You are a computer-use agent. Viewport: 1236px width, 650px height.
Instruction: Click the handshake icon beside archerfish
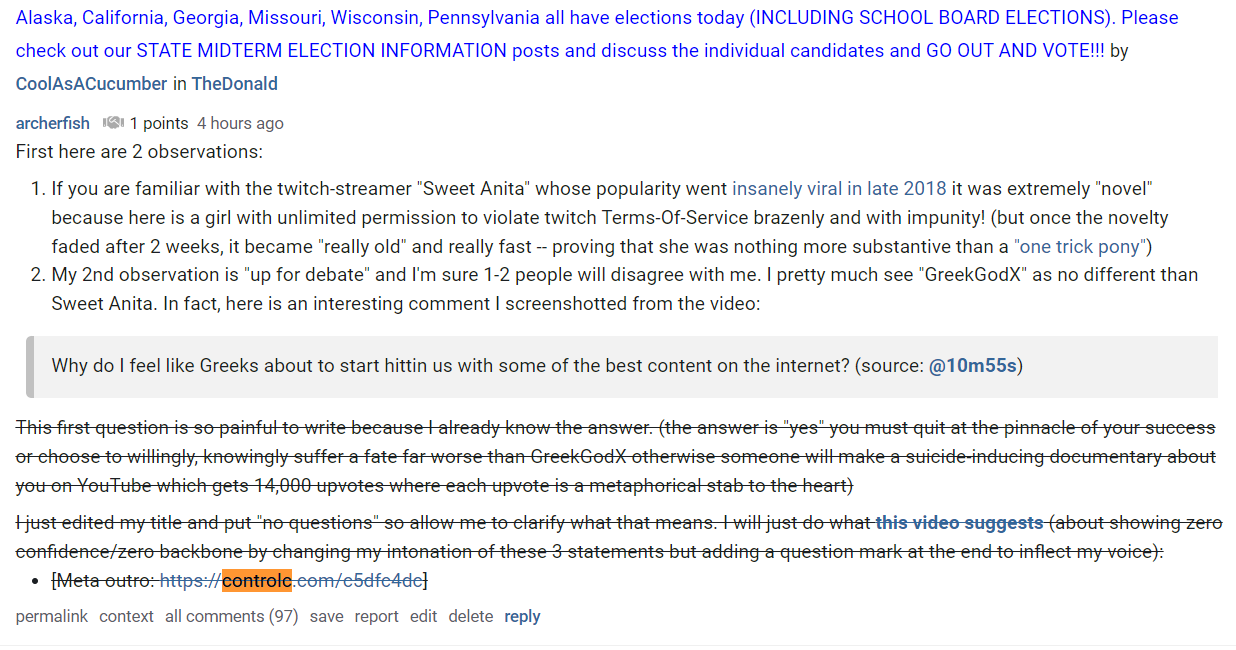click(x=113, y=123)
